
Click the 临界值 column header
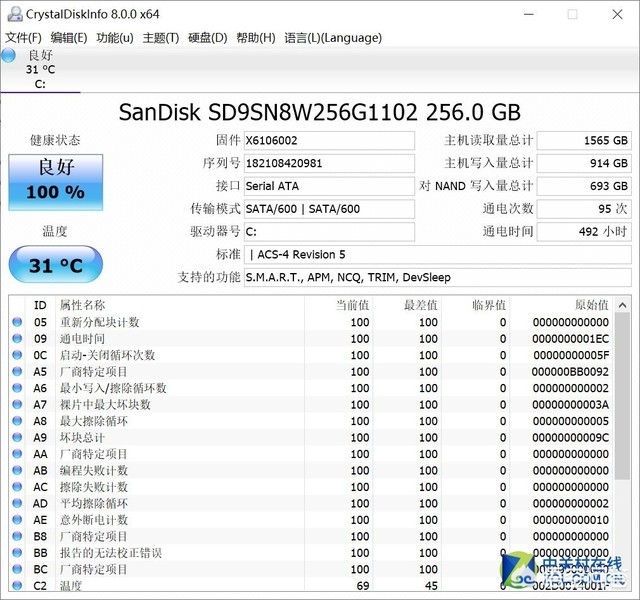[476, 305]
